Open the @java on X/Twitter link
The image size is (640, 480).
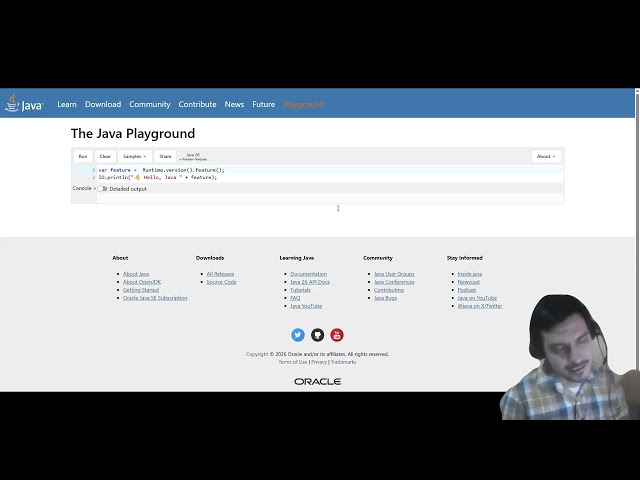(x=480, y=306)
